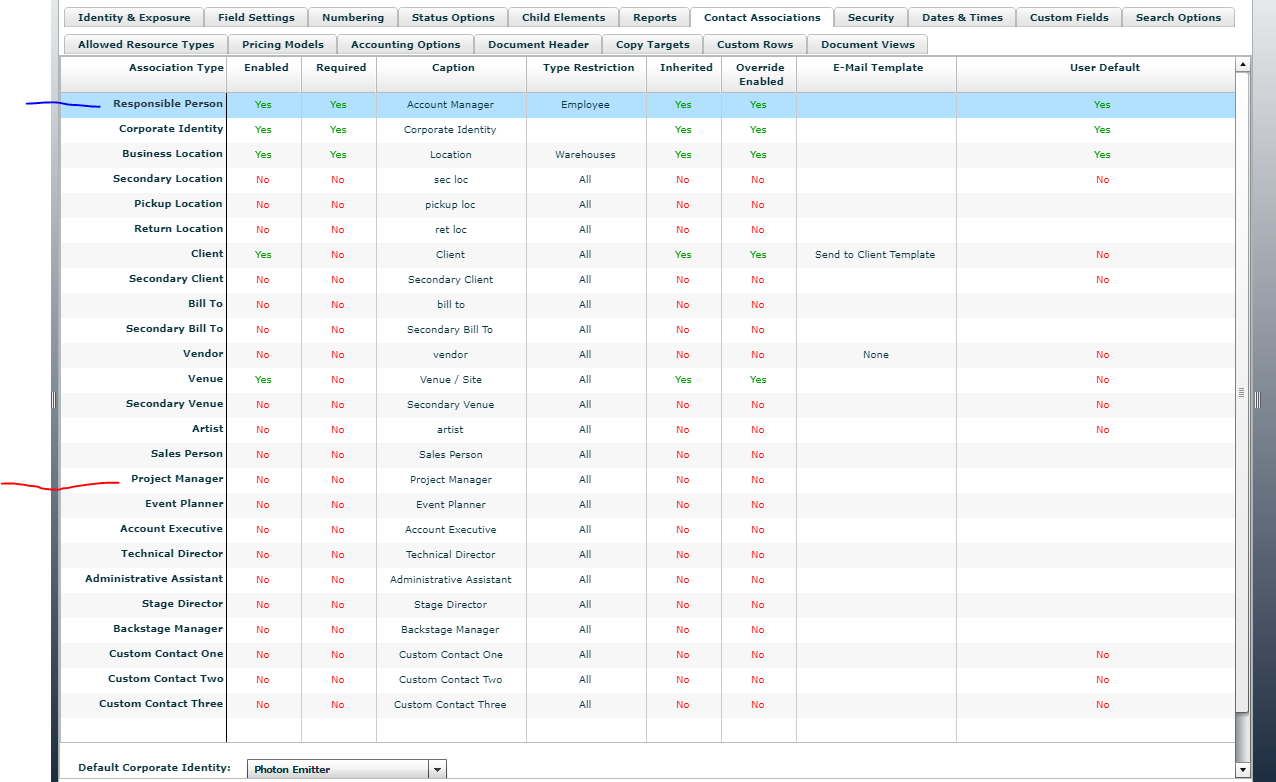Select the Custom Contact Three row
1276x782 pixels.
161,704
